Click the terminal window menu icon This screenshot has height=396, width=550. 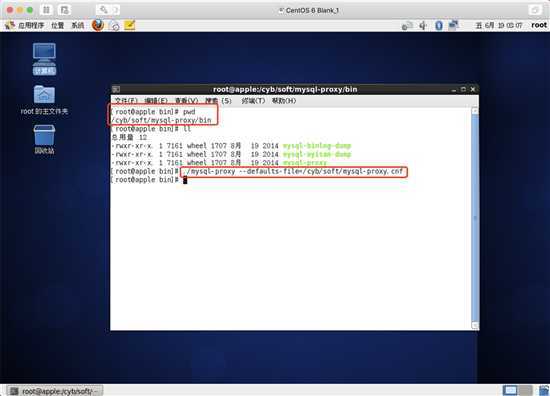click(x=116, y=89)
